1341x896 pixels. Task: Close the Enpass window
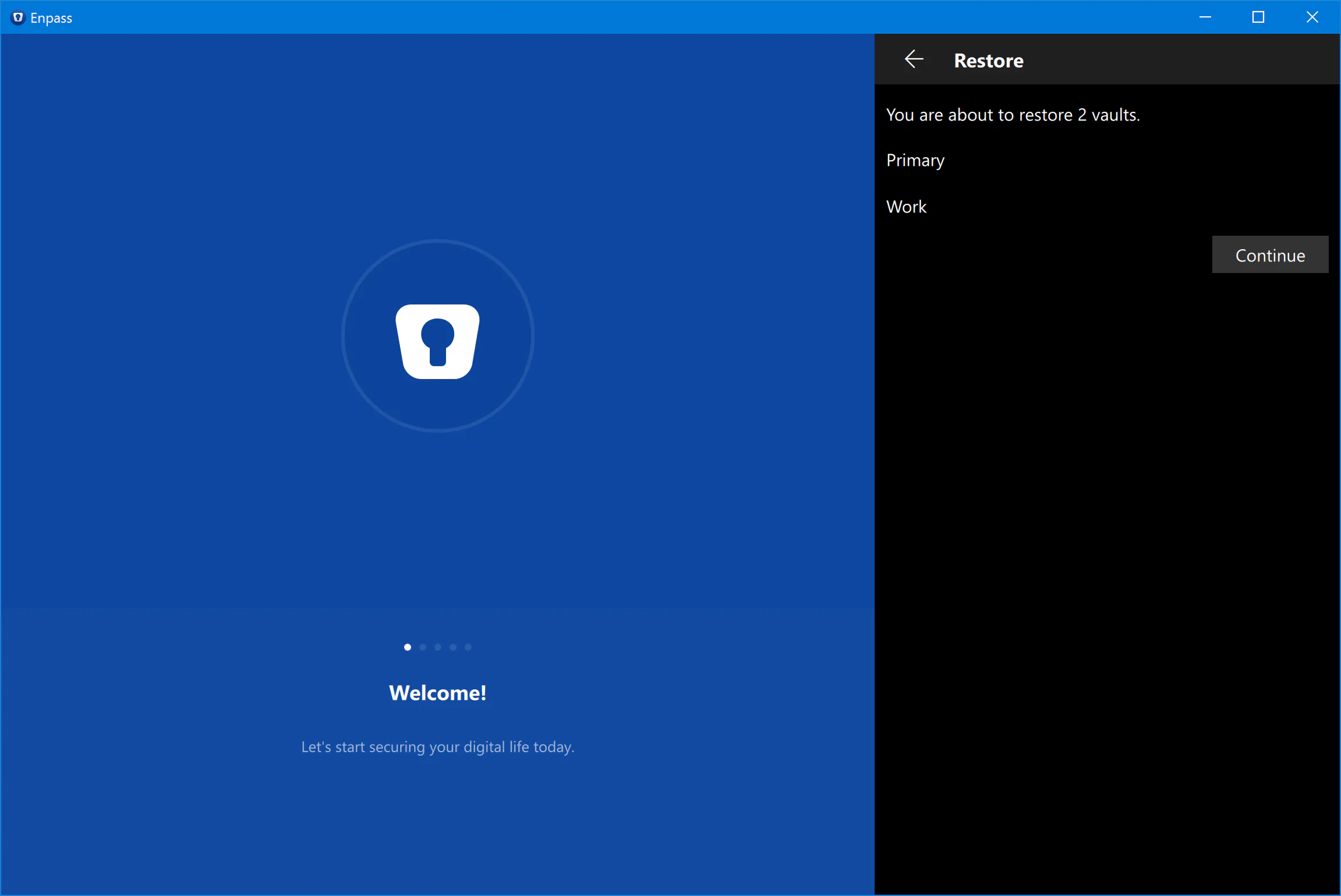pyautogui.click(x=1312, y=17)
